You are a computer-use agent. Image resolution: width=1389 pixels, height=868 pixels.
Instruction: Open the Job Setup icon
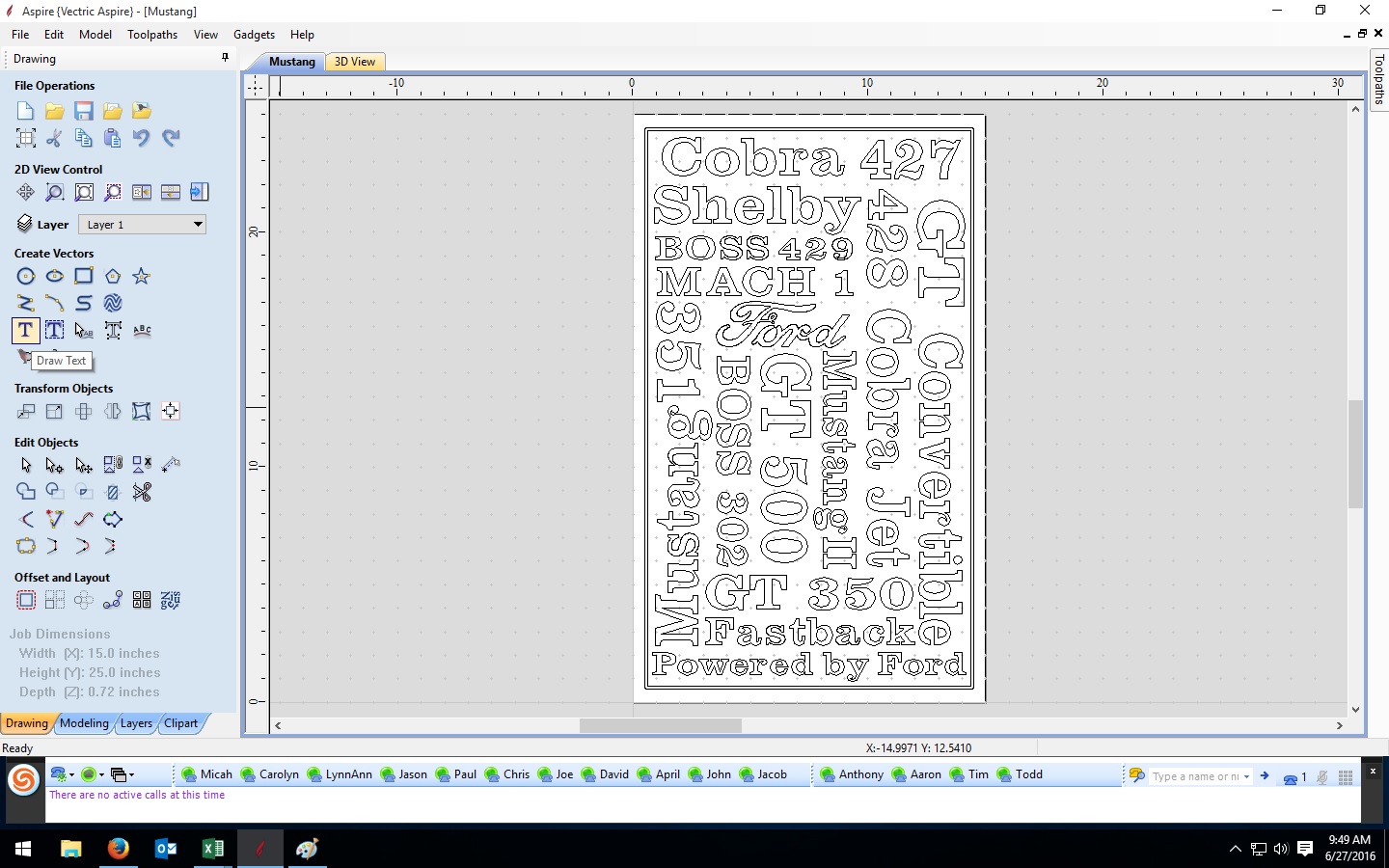click(26, 138)
